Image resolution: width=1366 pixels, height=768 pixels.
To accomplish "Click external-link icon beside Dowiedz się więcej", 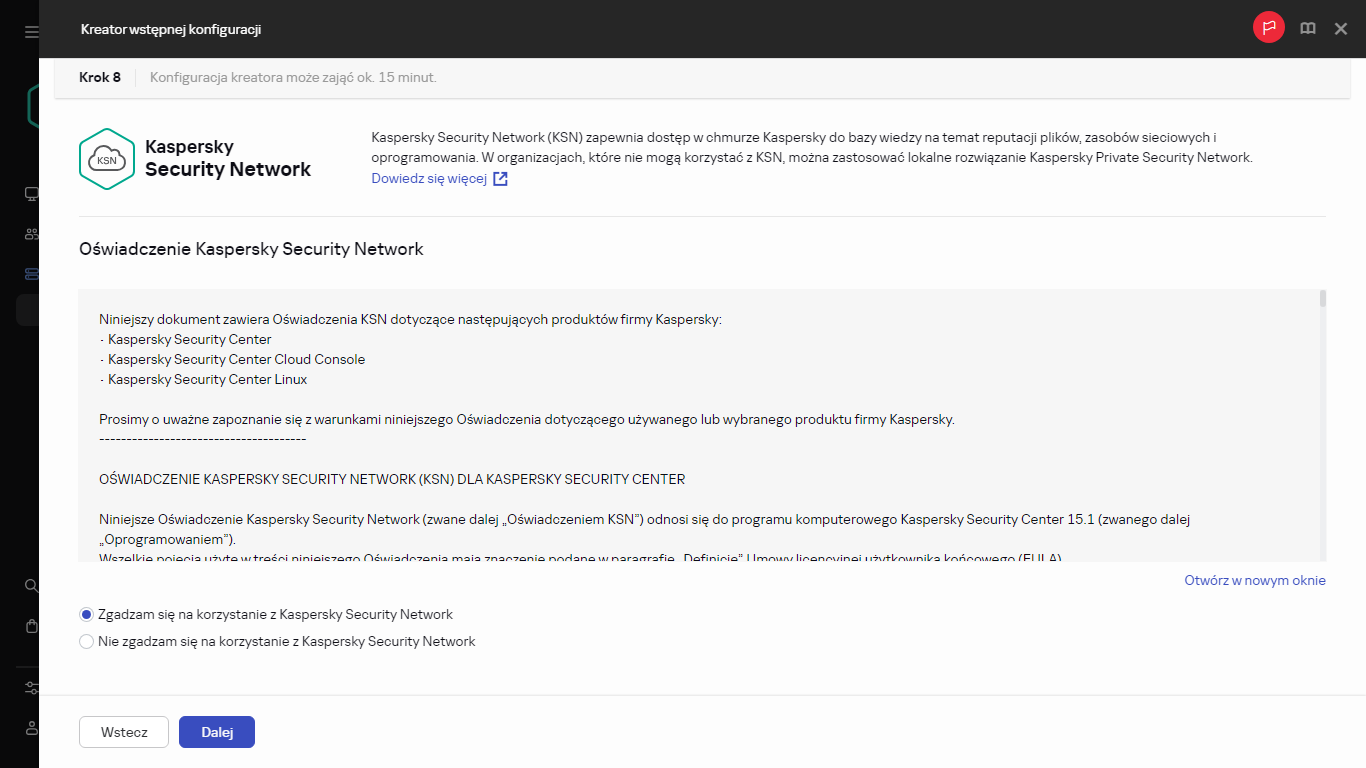I will pos(500,179).
